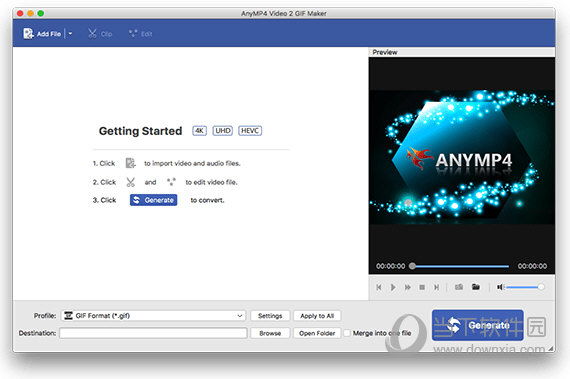Click the scissors icon in step 2
The height and width of the screenshot is (379, 570).
131,182
